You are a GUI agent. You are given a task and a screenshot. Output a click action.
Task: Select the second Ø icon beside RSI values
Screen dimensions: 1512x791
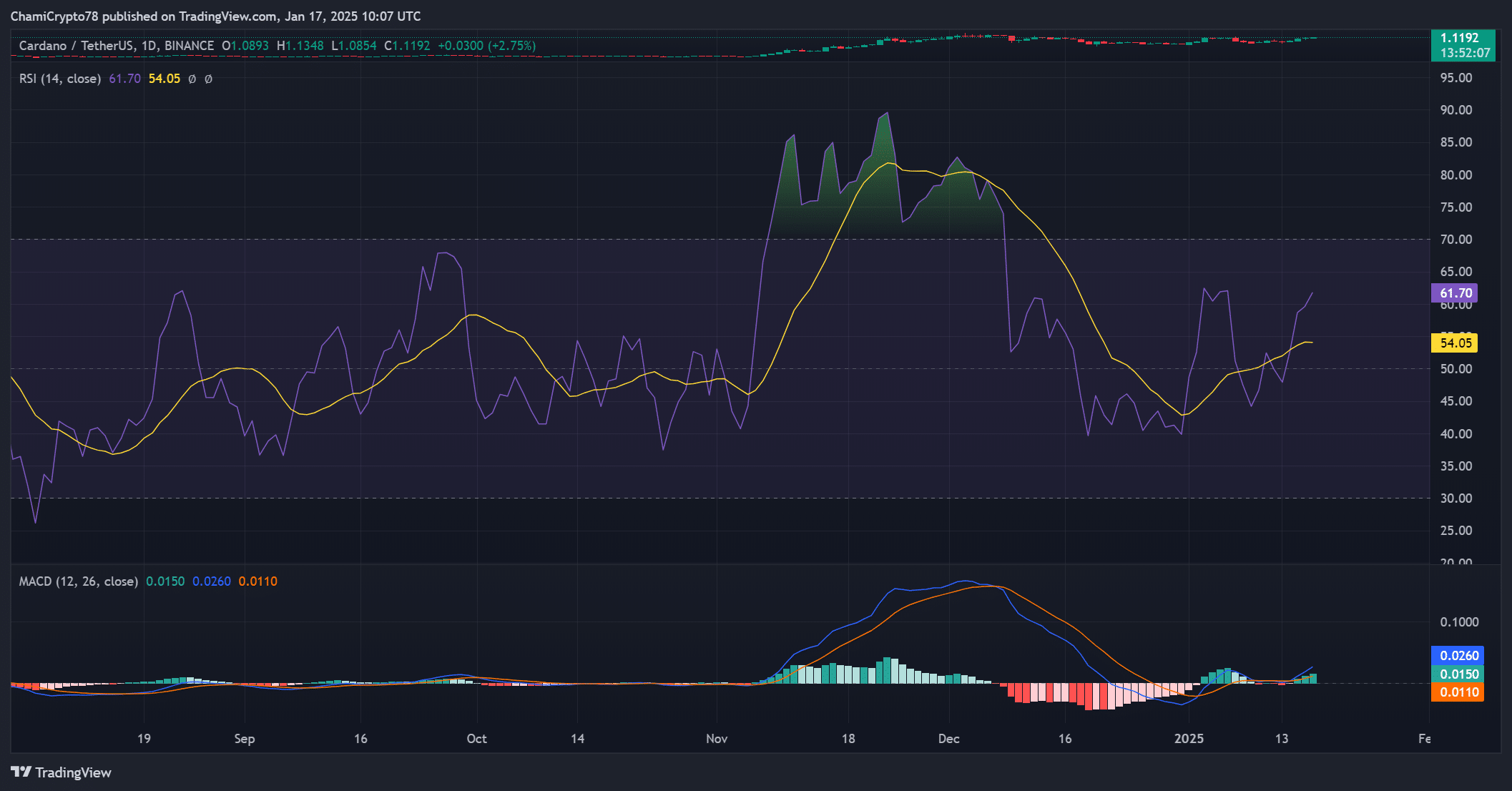[x=208, y=79]
